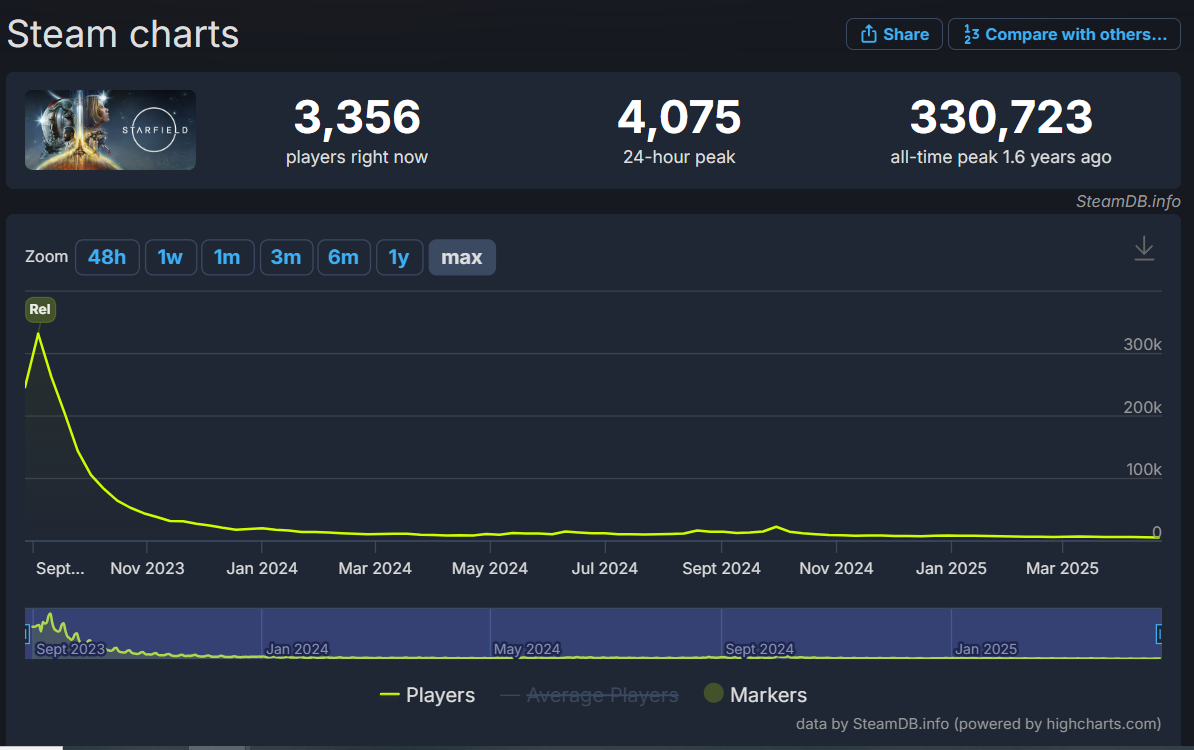1194x750 pixels.
Task: Download chart via the download arrow icon
Action: 1144,249
